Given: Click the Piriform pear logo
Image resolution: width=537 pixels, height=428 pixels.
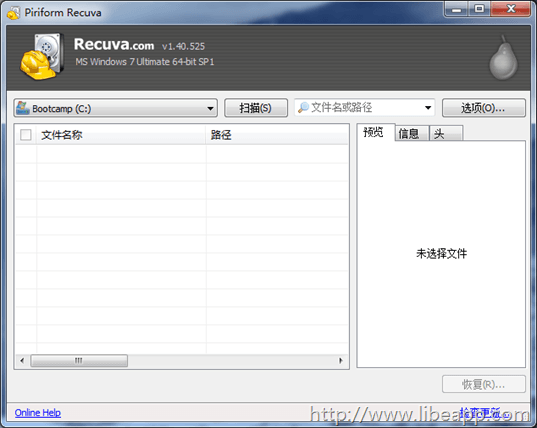Looking at the screenshot, I should pos(503,57).
